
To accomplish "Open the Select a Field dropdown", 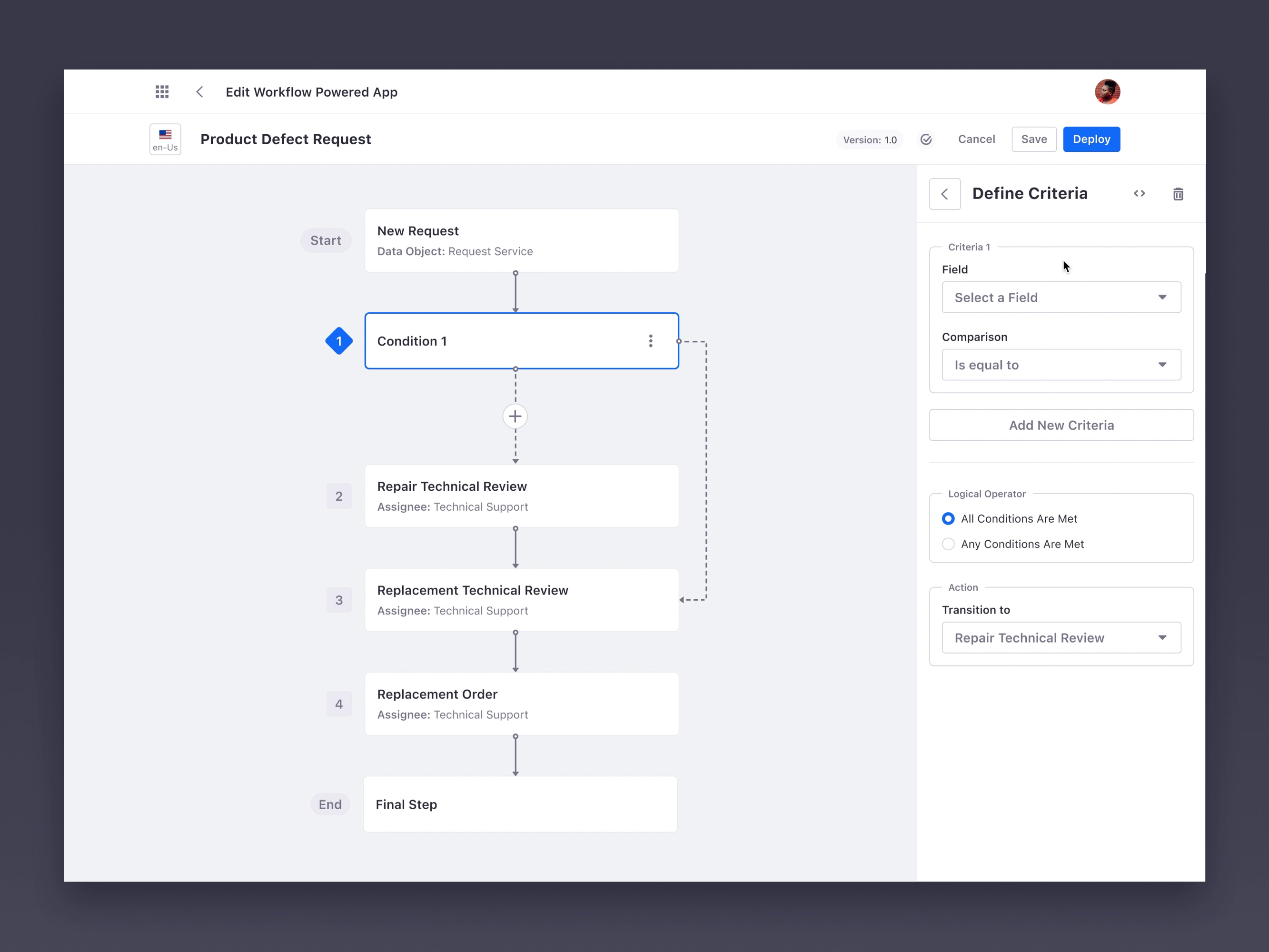I will pyautogui.click(x=1061, y=297).
